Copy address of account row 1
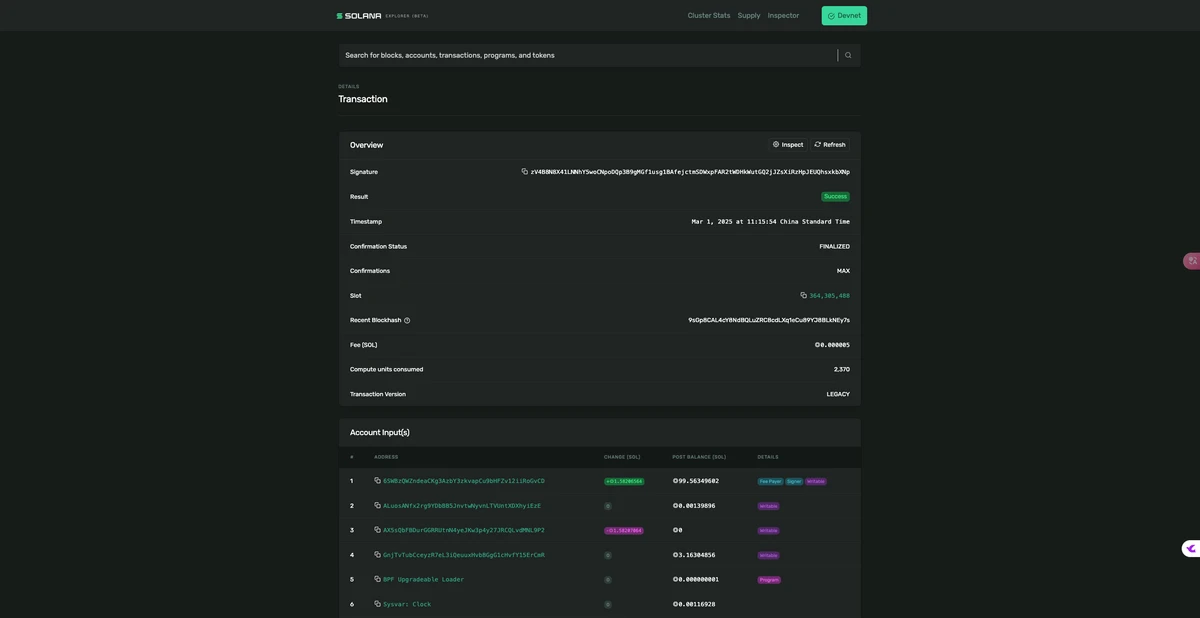This screenshot has height=618, width=1200. 378,481
